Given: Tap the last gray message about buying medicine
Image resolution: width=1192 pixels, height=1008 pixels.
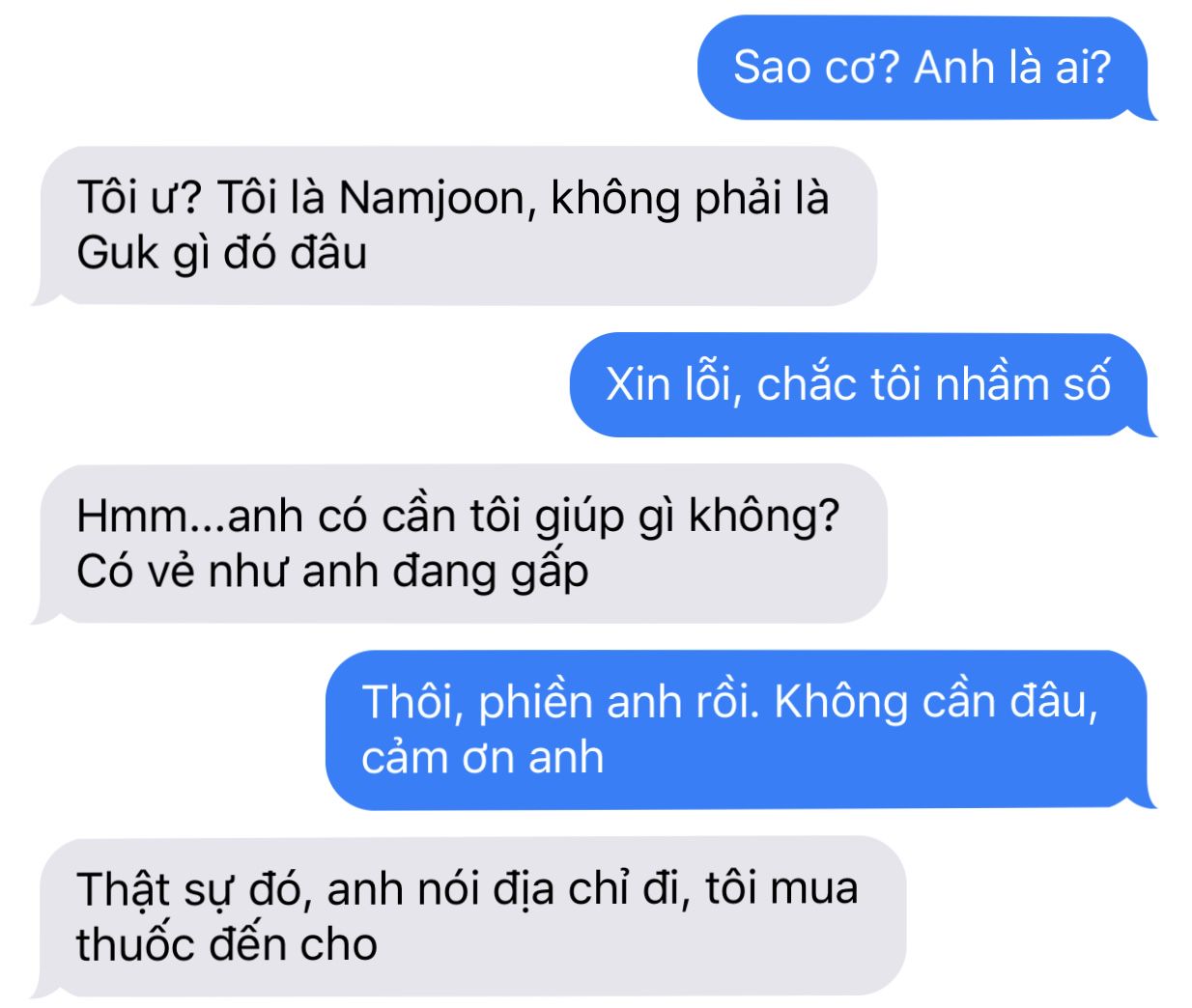Looking at the screenshot, I should (468, 916).
